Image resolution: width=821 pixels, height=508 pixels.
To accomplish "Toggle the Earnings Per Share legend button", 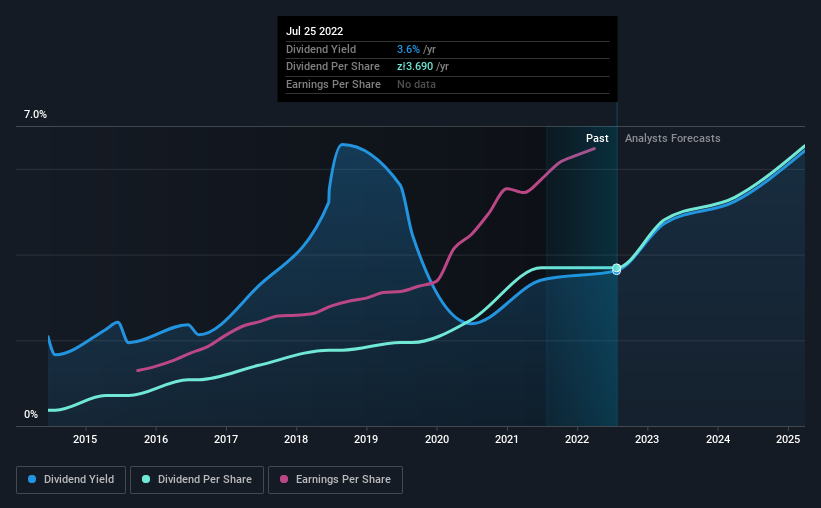I will point(335,480).
